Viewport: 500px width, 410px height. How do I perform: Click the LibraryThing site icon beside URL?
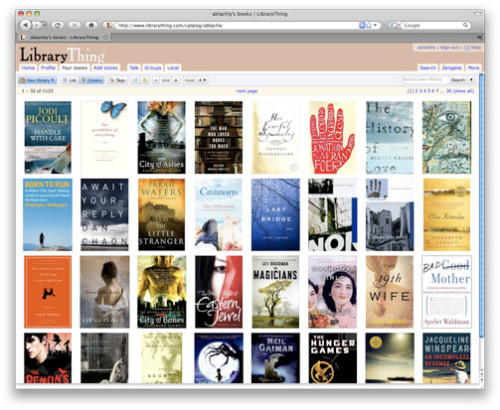point(109,25)
